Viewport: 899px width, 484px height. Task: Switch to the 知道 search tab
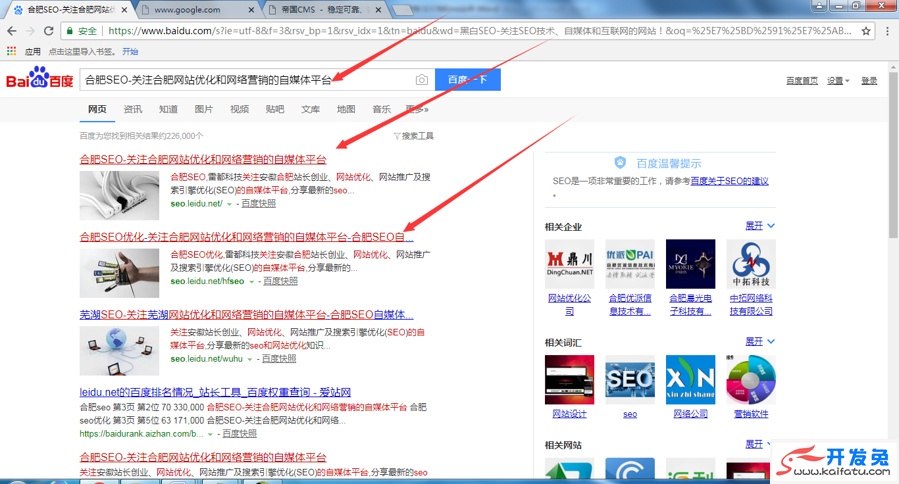[x=169, y=109]
